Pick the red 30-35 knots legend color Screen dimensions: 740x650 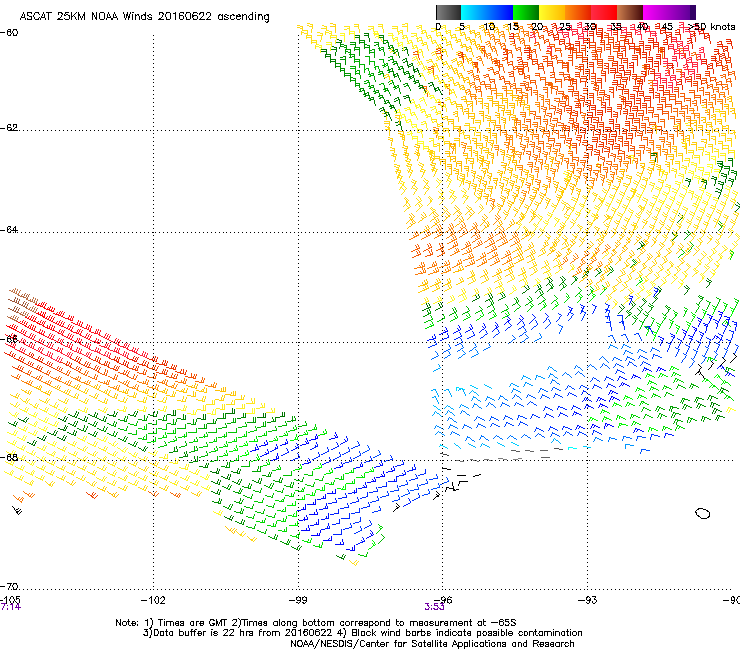604,12
